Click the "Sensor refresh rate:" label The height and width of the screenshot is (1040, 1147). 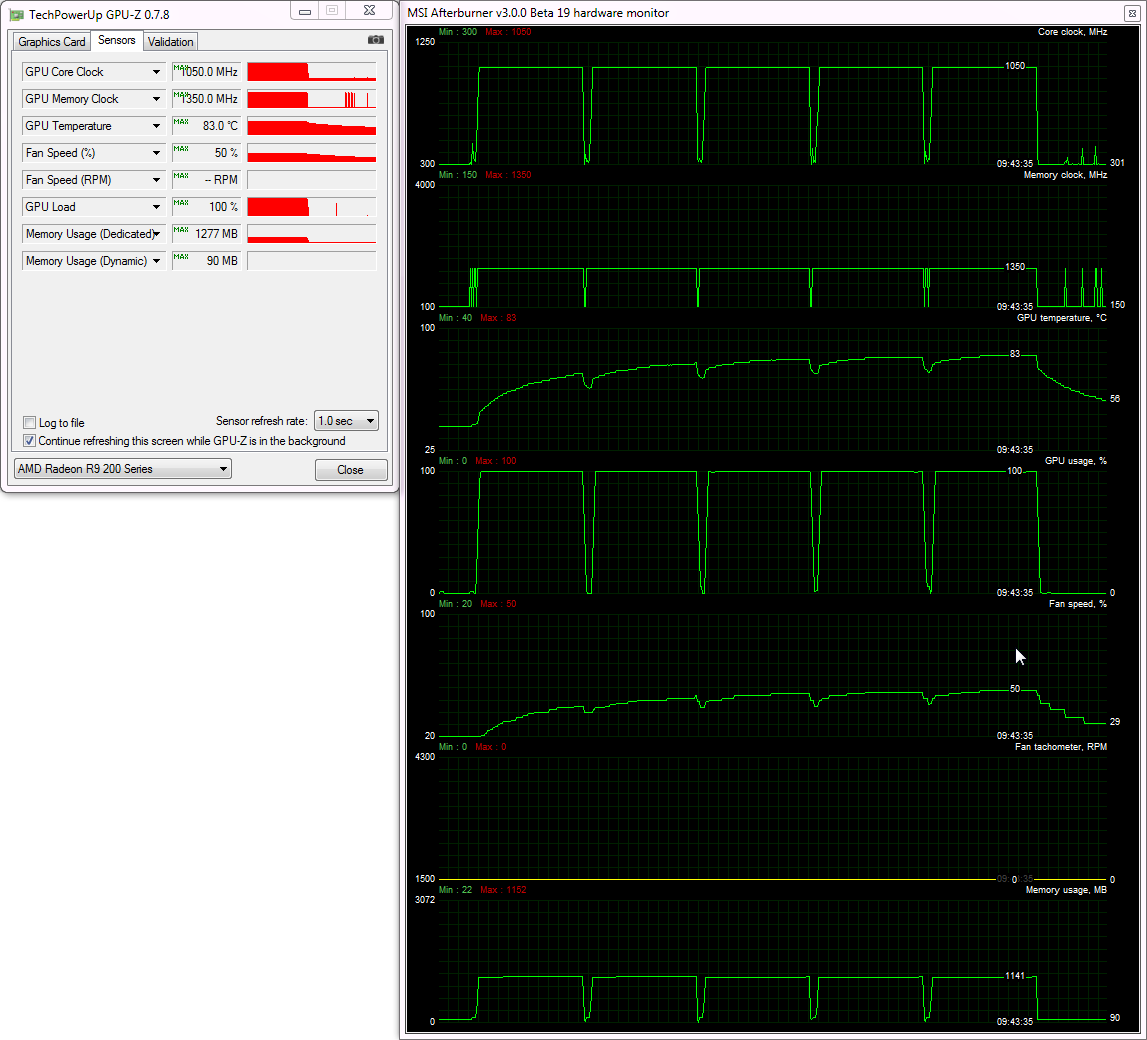click(261, 421)
